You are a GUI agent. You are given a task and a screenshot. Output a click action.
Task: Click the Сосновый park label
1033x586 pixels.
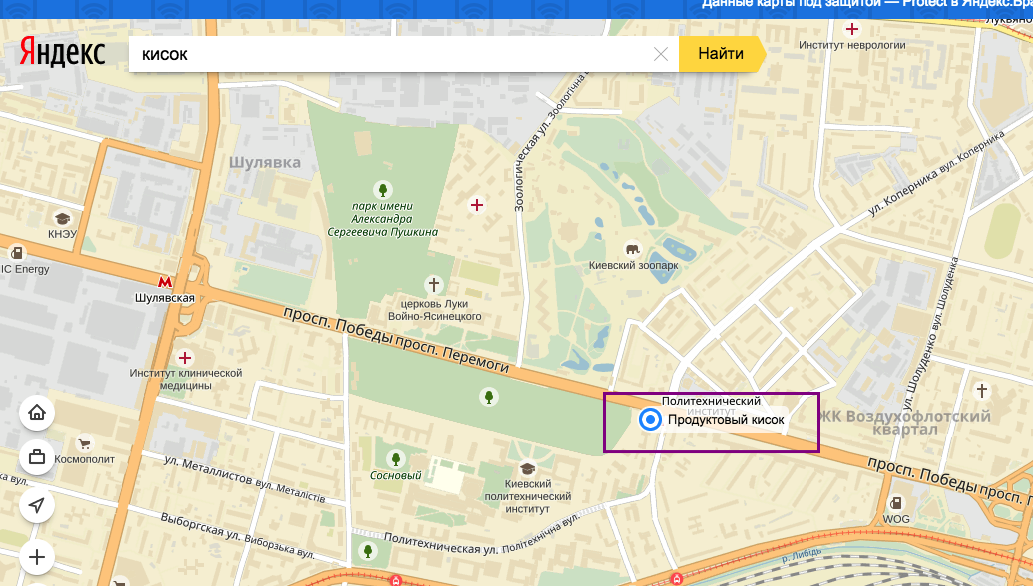pos(395,475)
